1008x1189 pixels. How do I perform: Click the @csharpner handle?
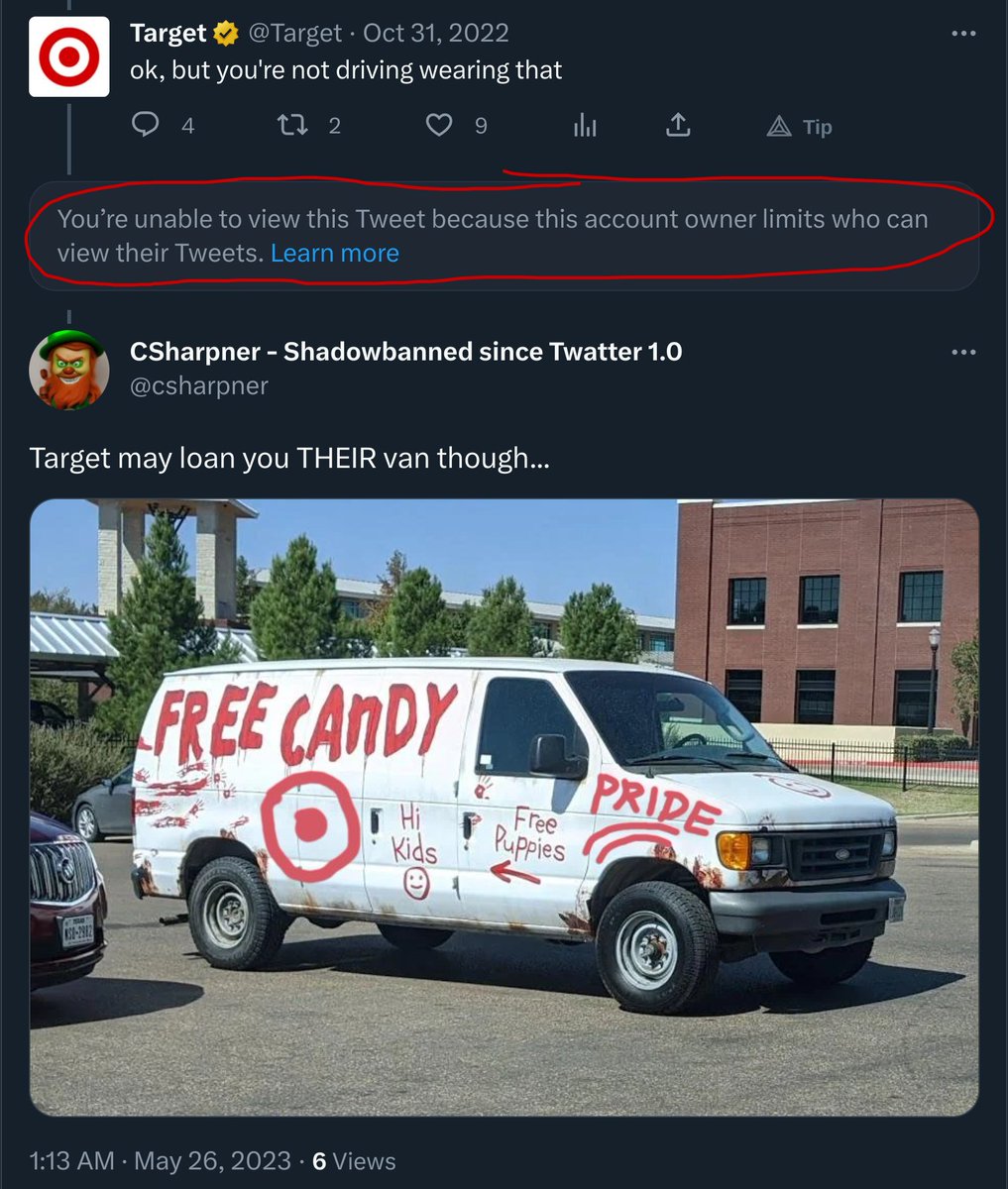tap(199, 385)
